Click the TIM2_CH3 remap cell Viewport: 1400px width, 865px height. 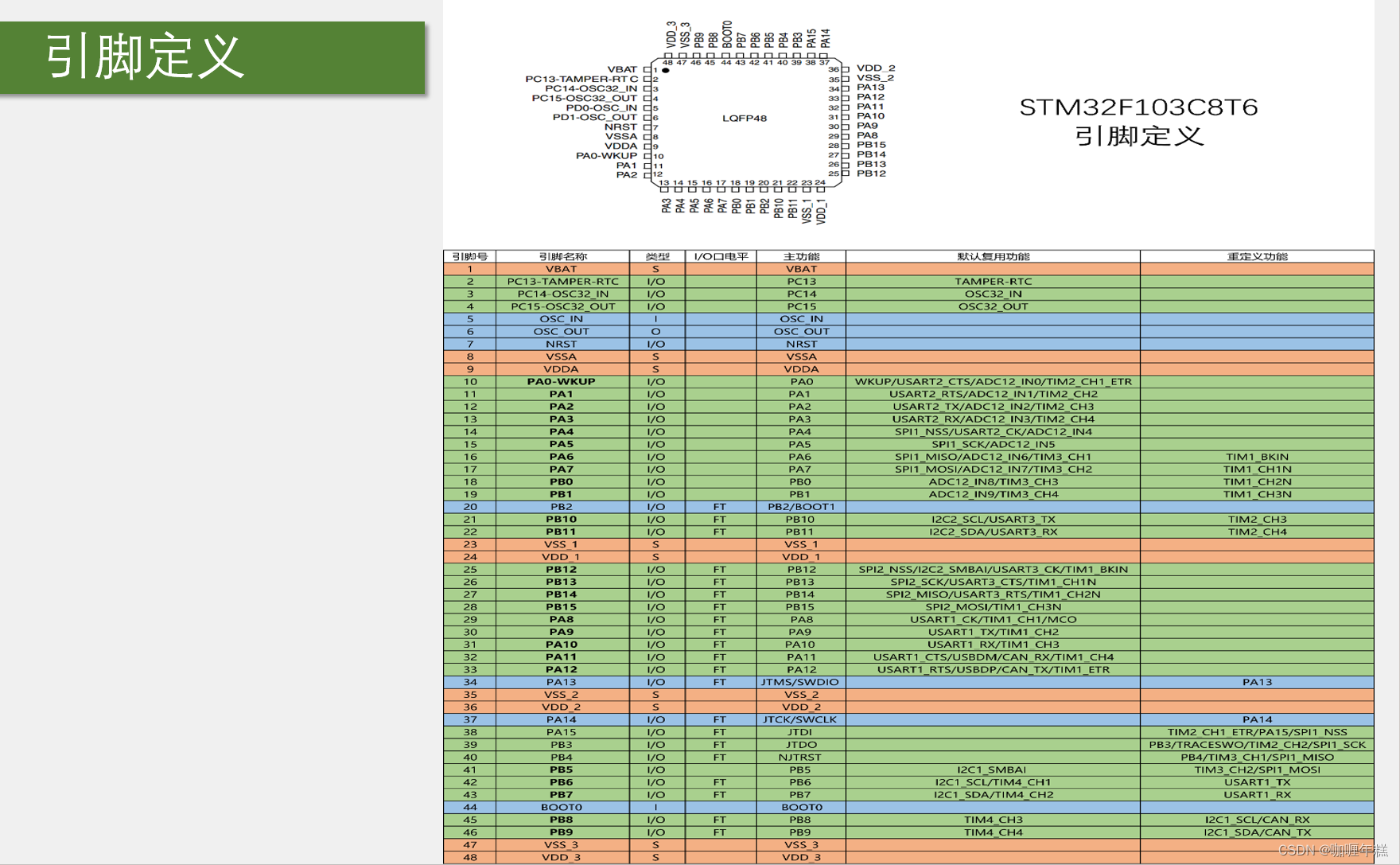[1257, 519]
